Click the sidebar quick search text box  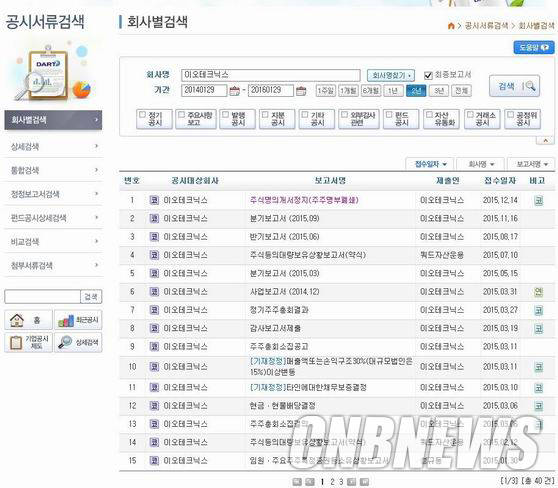[42, 297]
